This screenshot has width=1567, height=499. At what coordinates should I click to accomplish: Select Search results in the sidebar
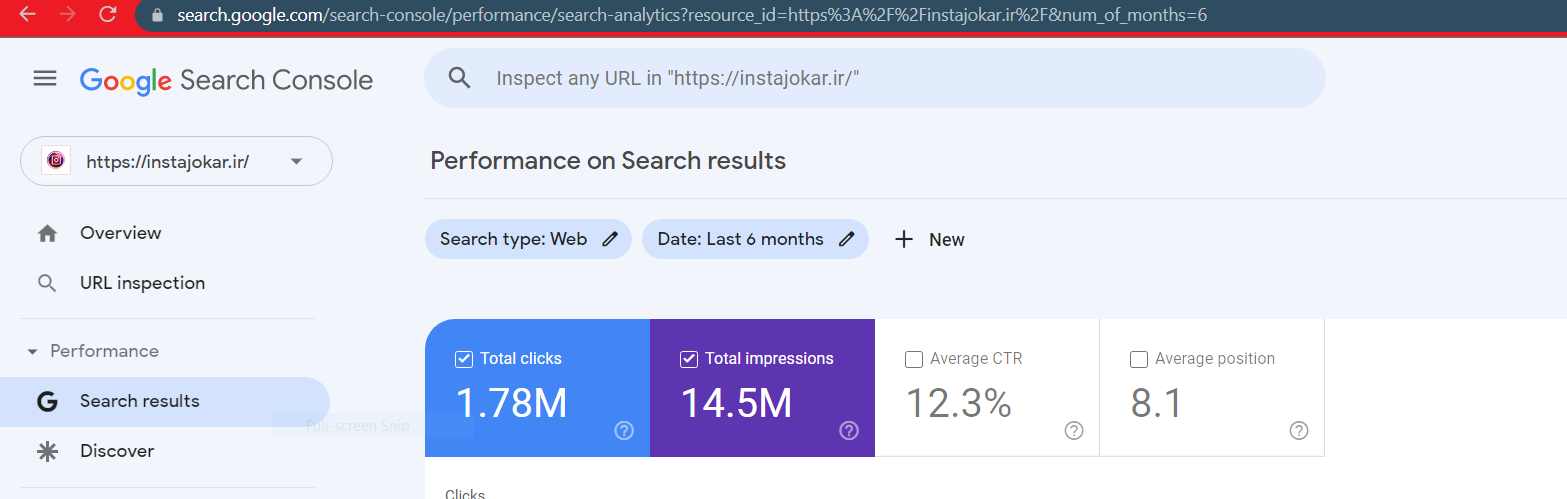pos(165,401)
